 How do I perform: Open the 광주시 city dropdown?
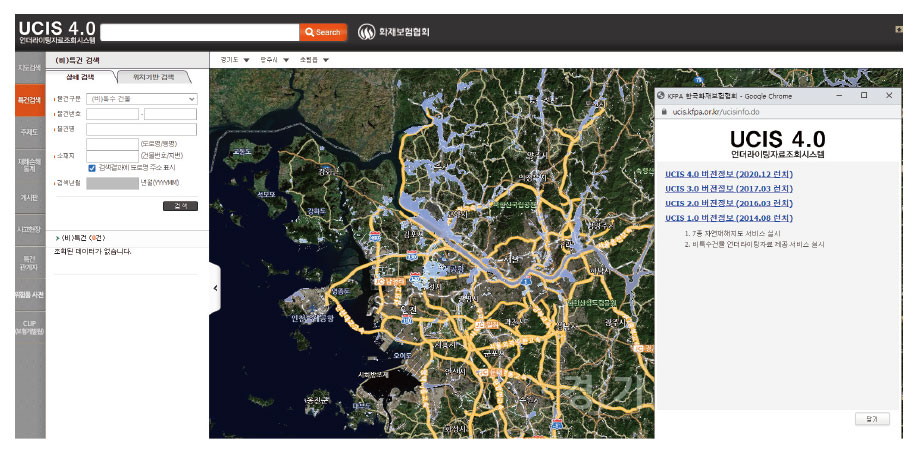pyautogui.click(x=275, y=60)
